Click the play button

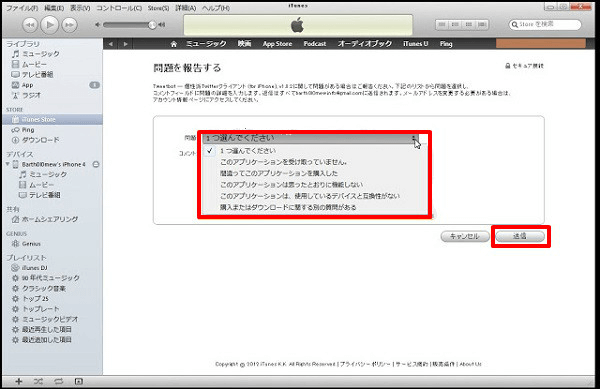pyautogui.click(x=49, y=25)
